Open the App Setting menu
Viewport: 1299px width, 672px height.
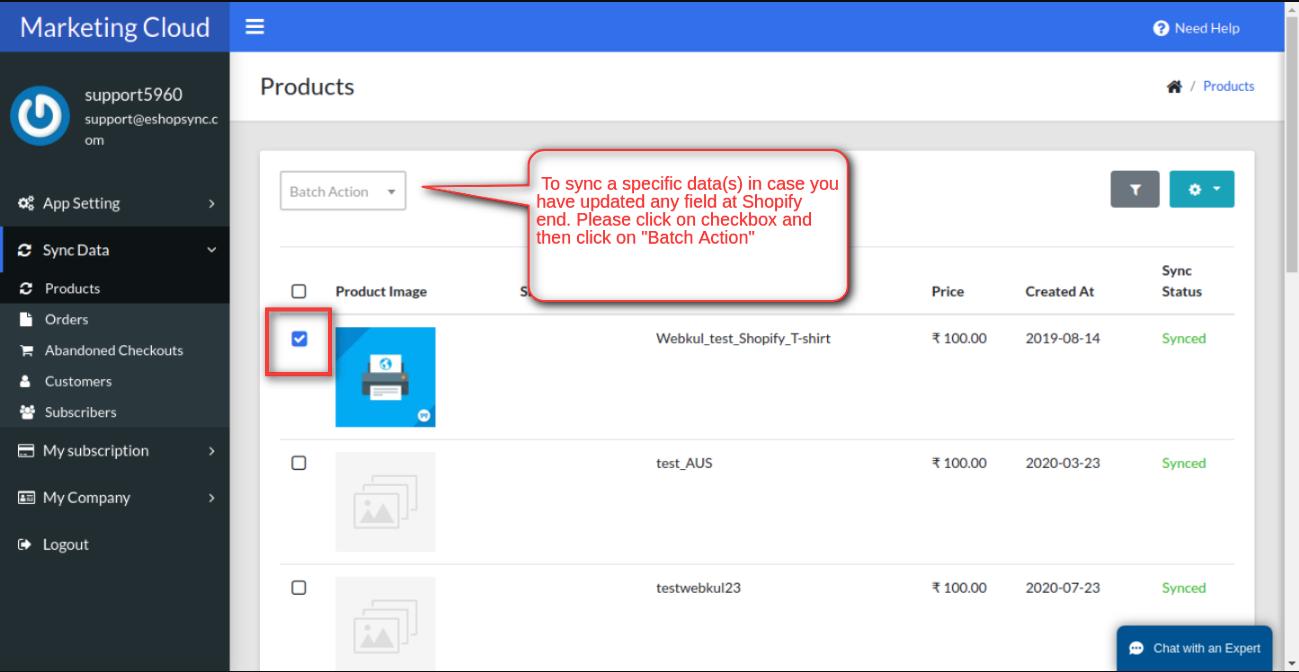(x=114, y=203)
